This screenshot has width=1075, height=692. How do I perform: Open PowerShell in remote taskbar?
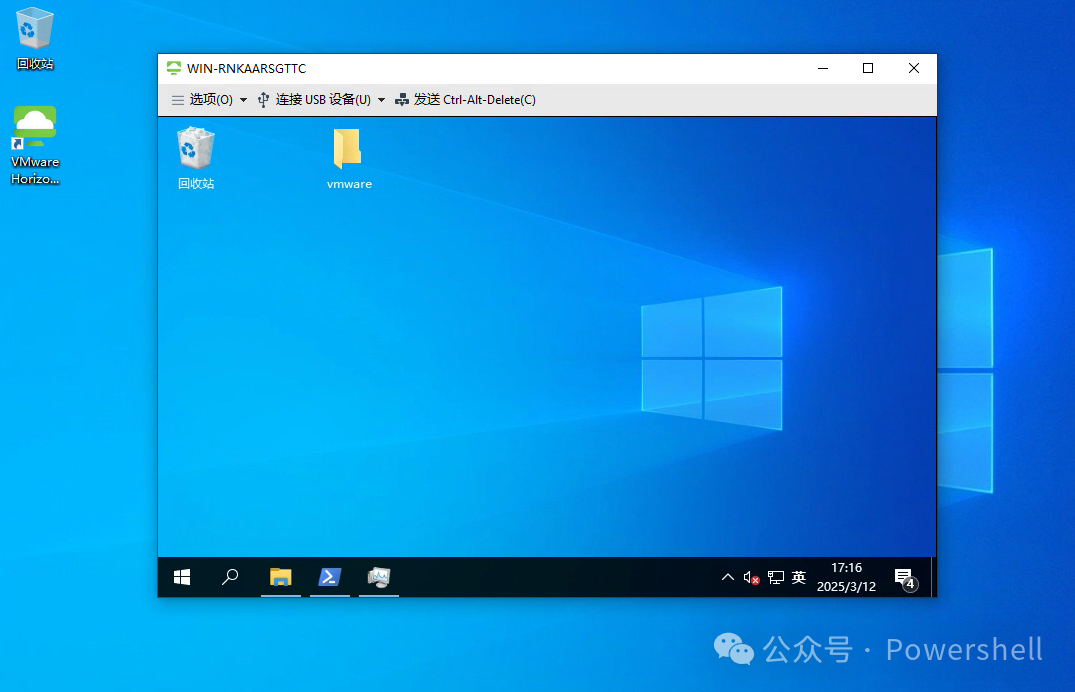(x=330, y=577)
